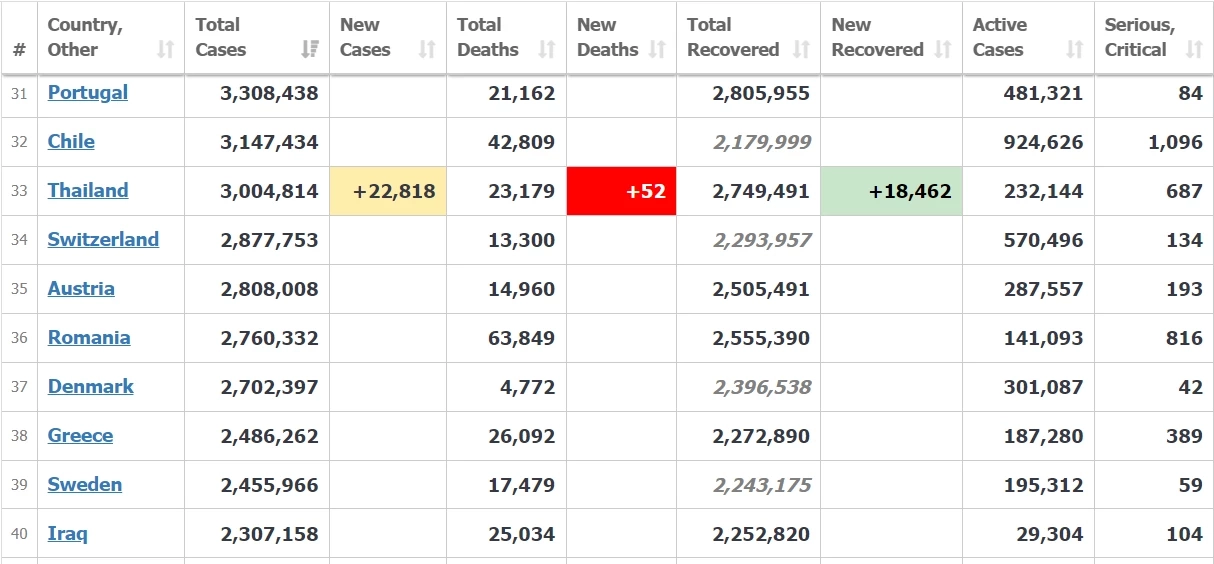Open Denmark's country page
The image size is (1214, 564).
coord(90,387)
